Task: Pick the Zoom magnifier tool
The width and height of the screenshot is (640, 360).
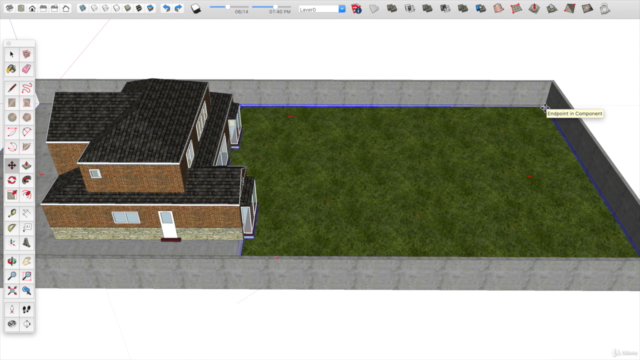Action: (x=12, y=276)
